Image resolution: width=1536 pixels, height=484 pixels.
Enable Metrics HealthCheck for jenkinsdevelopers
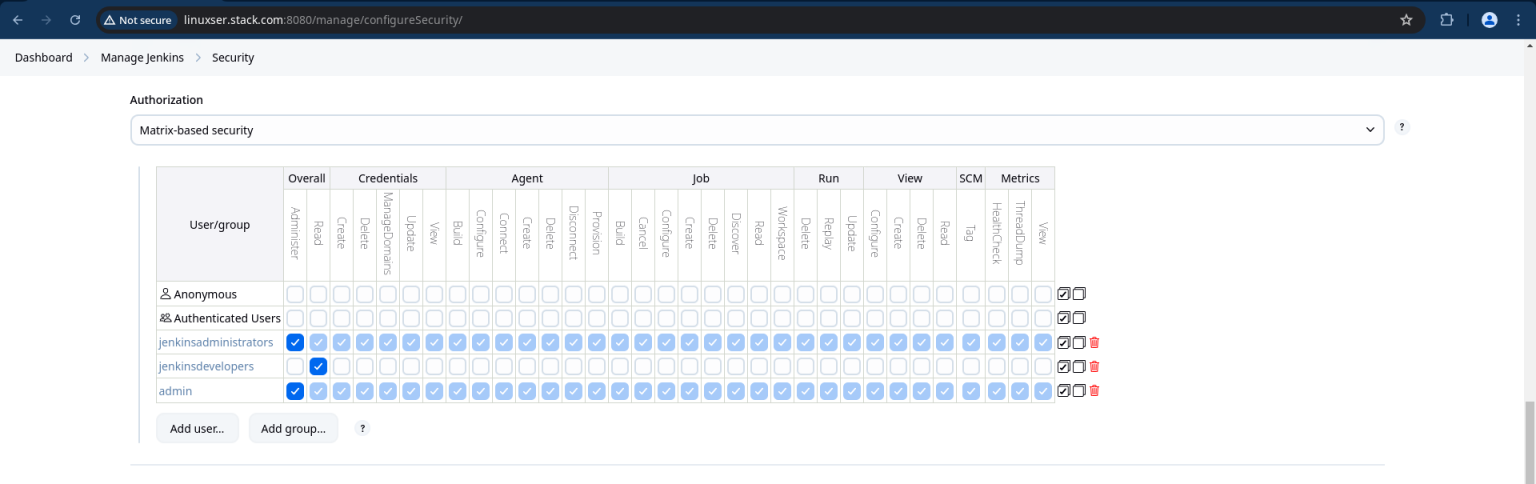996,366
